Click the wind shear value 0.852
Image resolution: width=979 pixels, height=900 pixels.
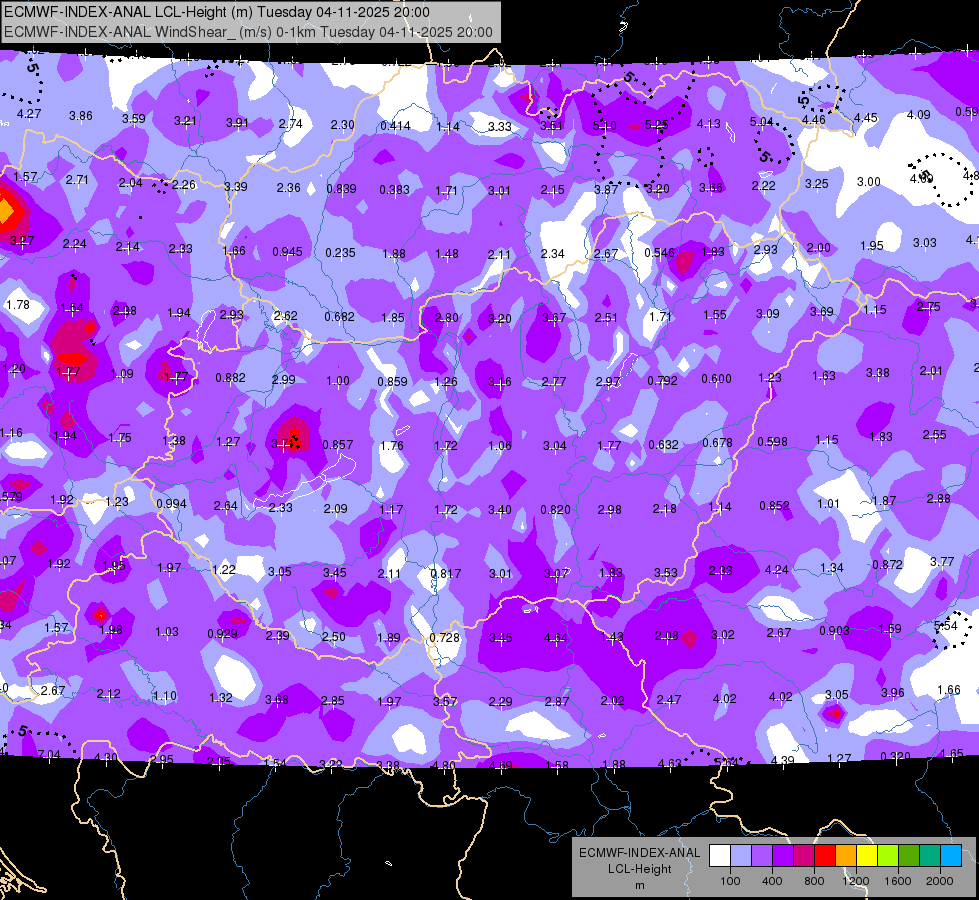774,506
